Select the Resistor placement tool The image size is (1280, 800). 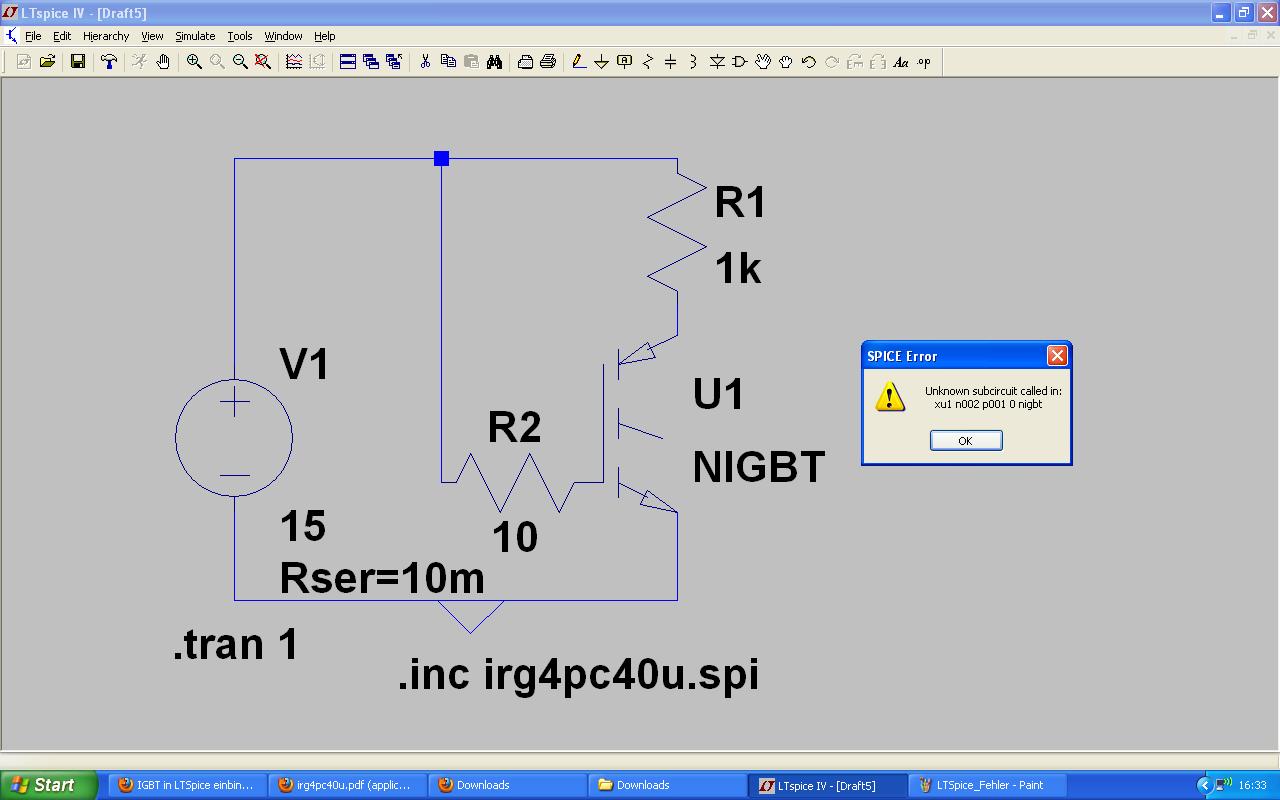(648, 61)
